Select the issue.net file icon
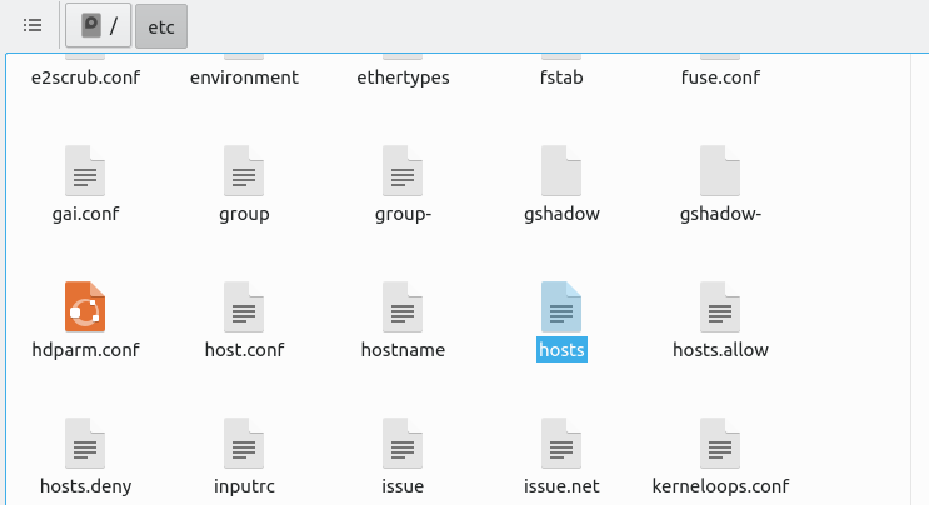Image resolution: width=929 pixels, height=505 pixels. pos(561,443)
